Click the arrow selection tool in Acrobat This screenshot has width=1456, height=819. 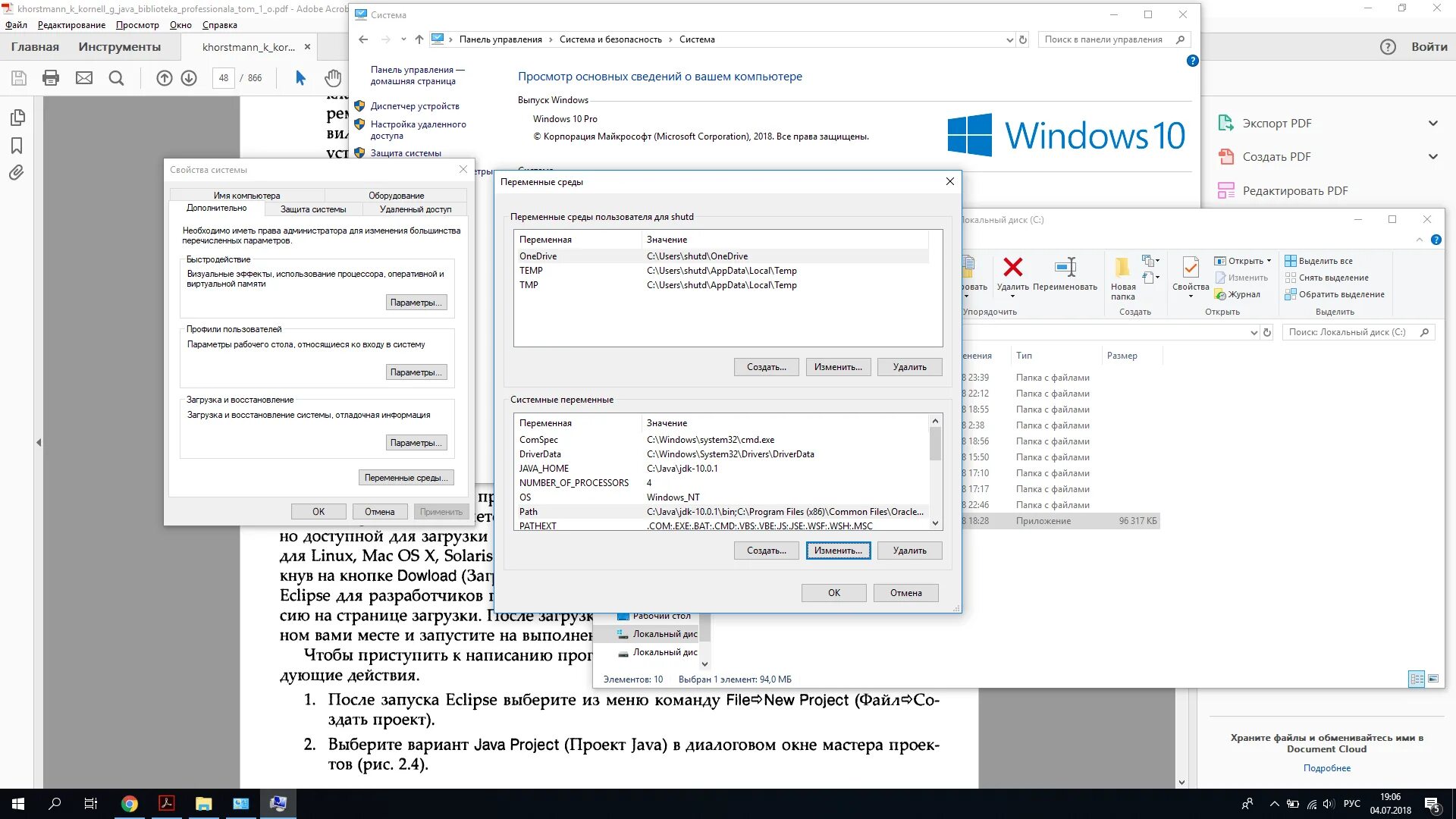pyautogui.click(x=300, y=78)
